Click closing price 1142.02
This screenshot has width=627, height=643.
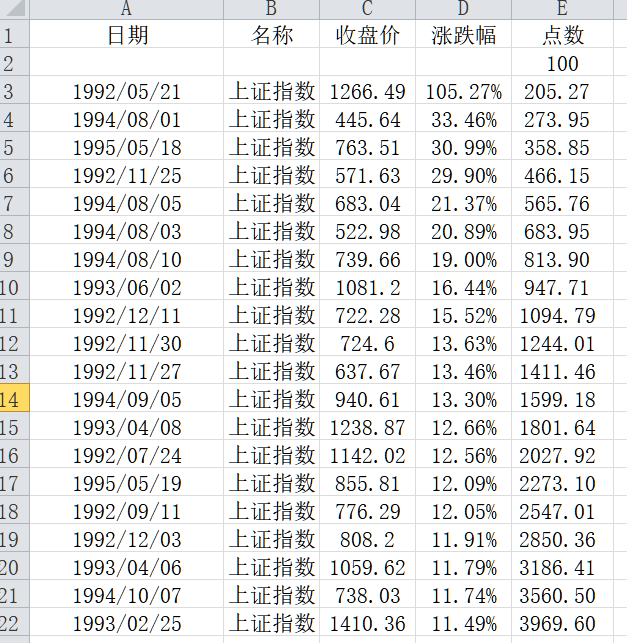click(367, 454)
